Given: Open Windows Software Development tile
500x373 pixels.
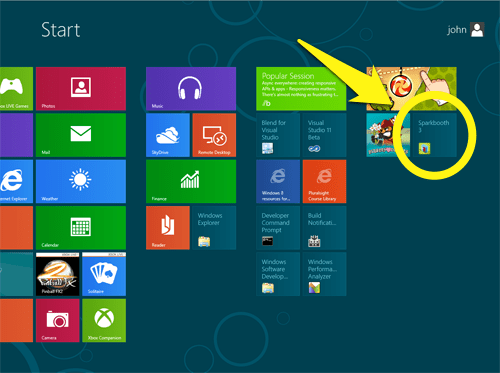Looking at the screenshot, I should pyautogui.click(x=278, y=274).
